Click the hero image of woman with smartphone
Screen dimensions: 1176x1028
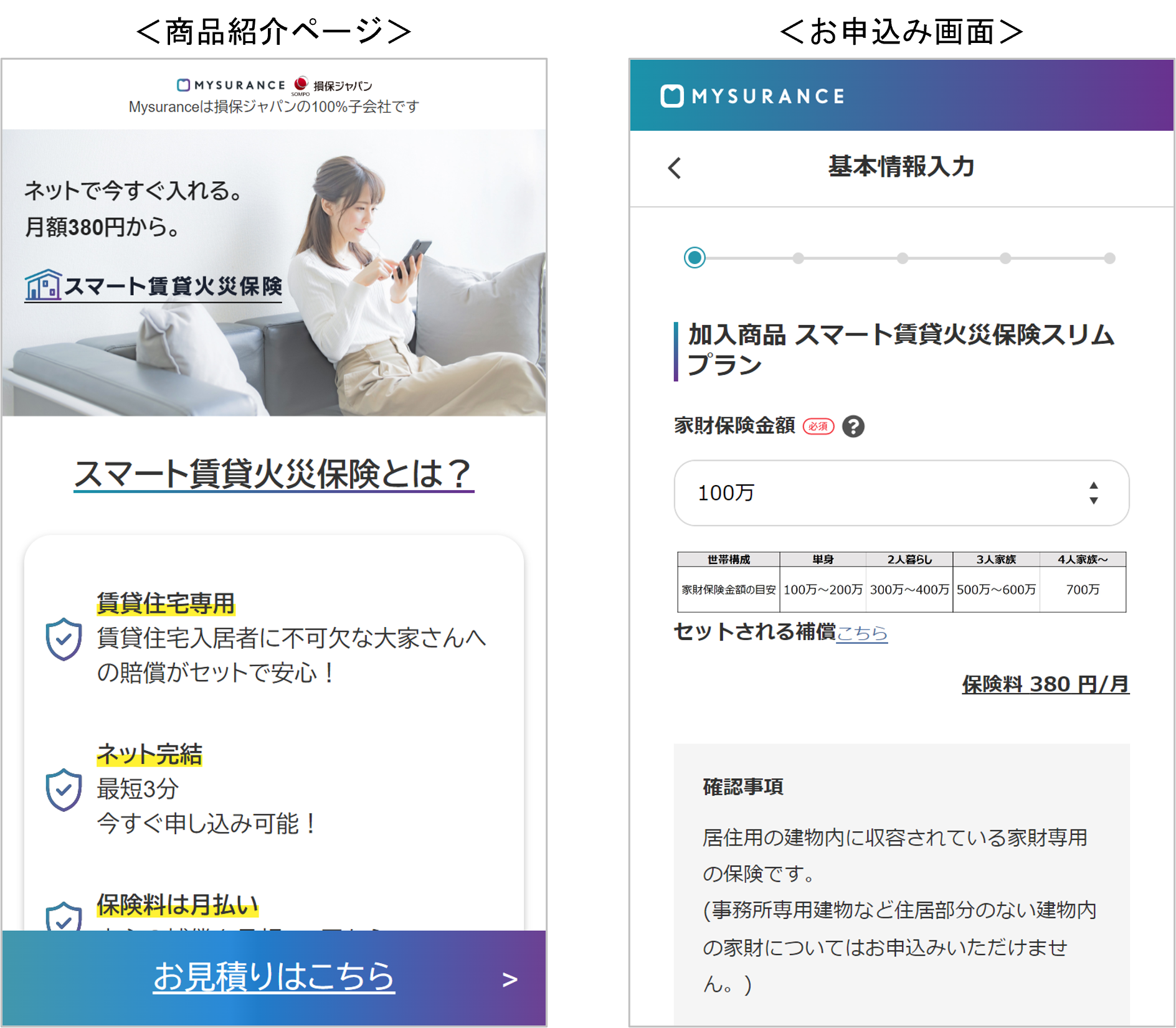click(x=274, y=273)
